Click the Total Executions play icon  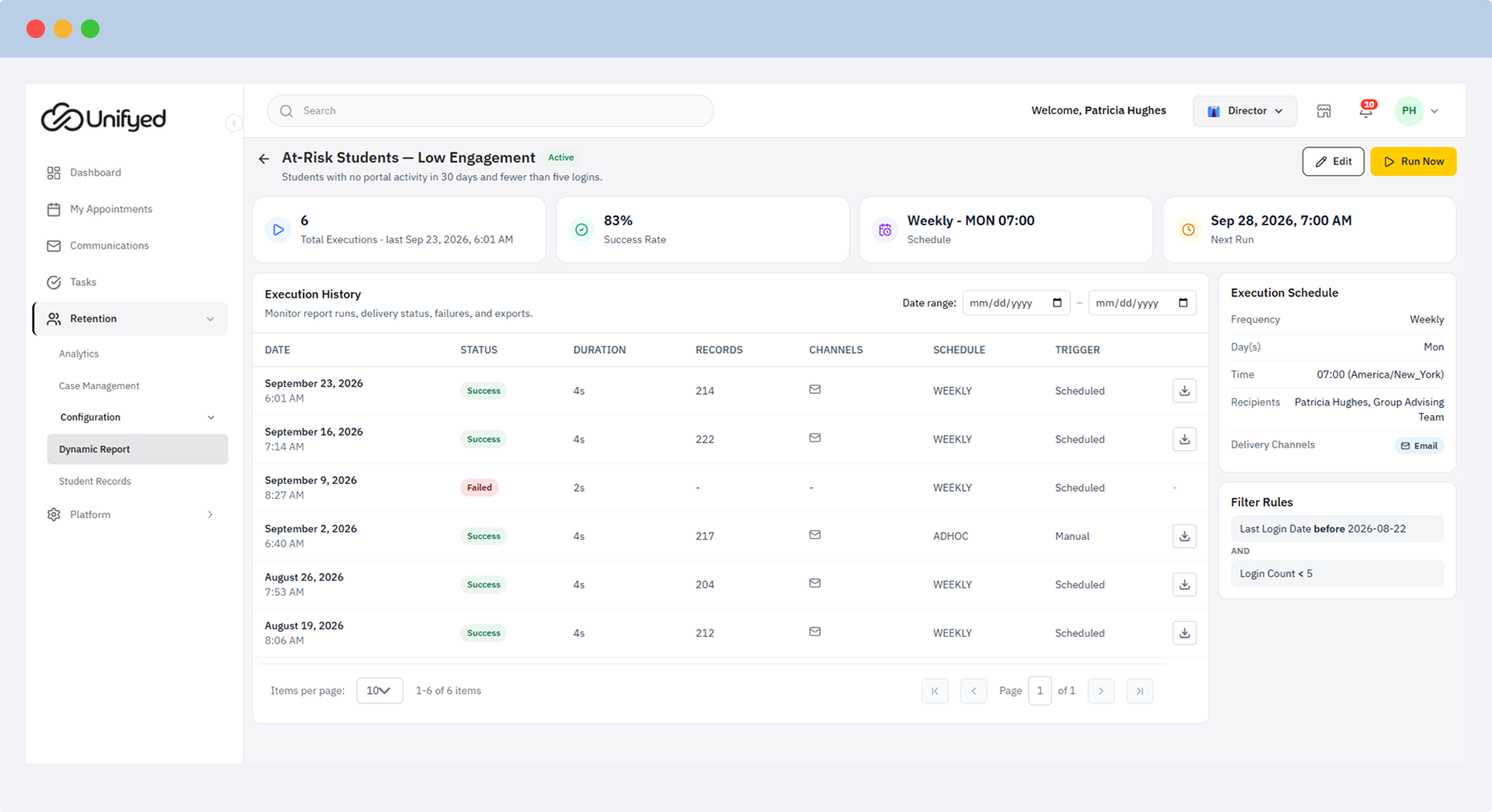(278, 230)
